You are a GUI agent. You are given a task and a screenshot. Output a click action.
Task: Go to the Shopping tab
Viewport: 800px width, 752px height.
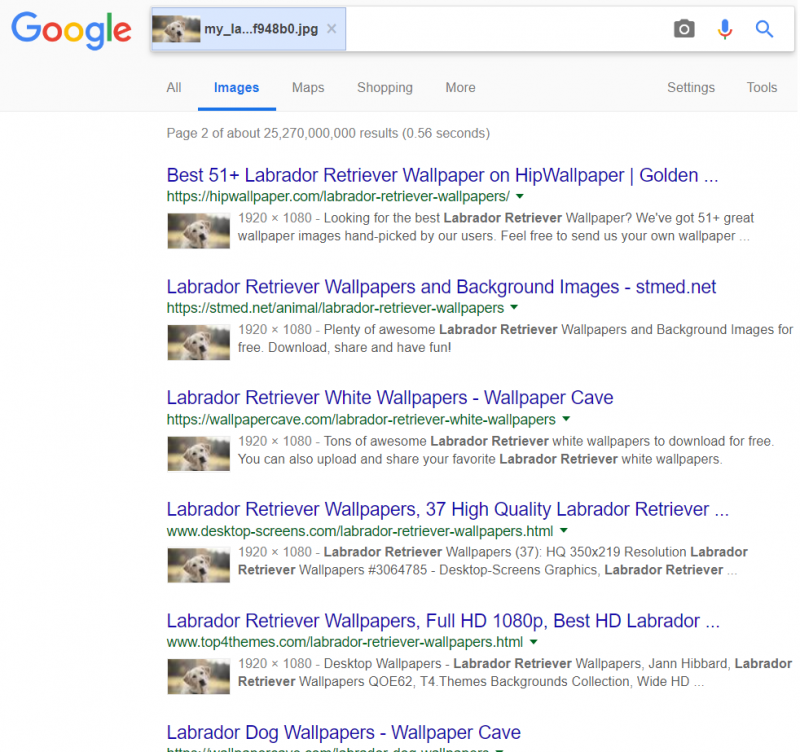point(385,88)
